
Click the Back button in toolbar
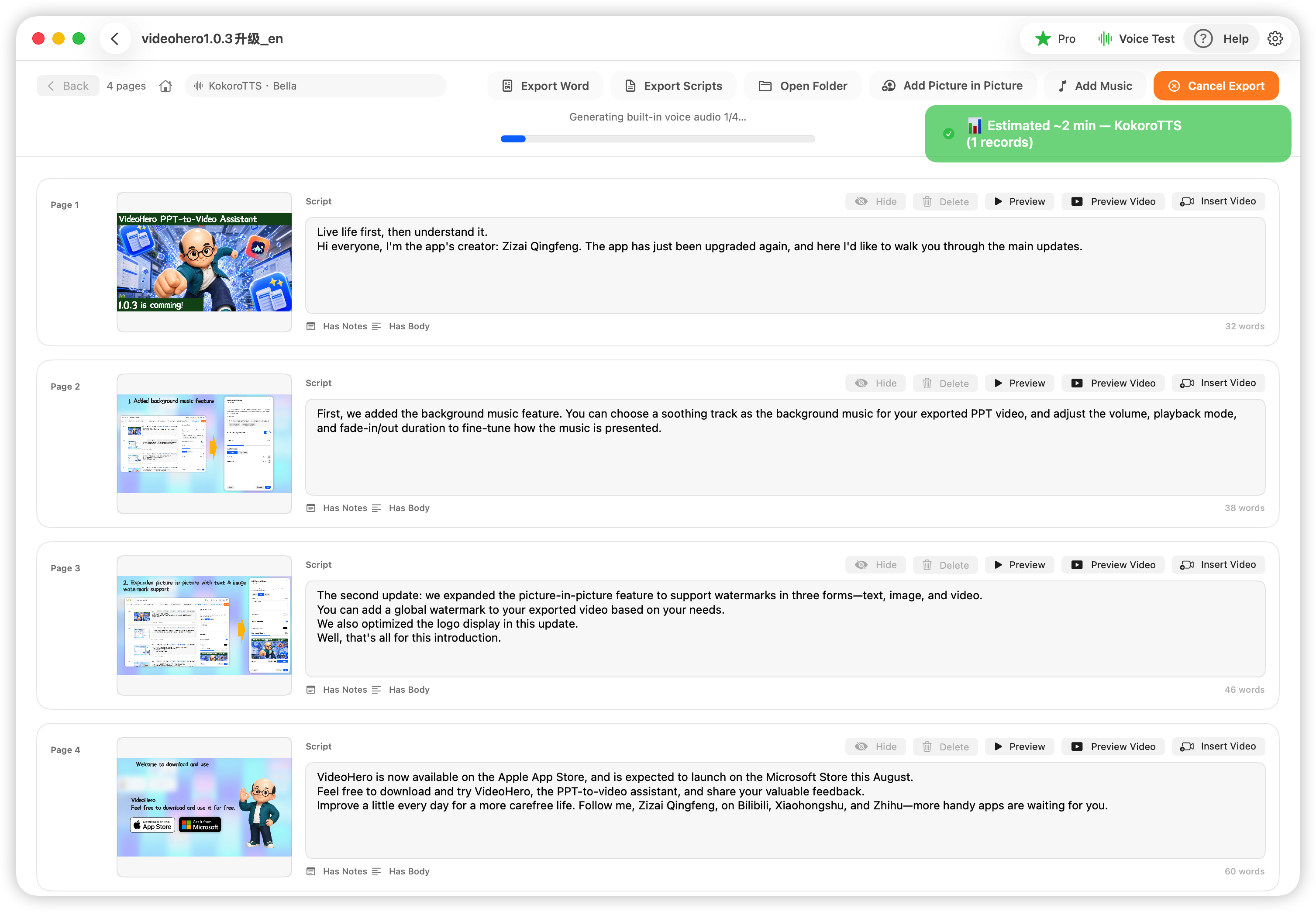pos(68,86)
